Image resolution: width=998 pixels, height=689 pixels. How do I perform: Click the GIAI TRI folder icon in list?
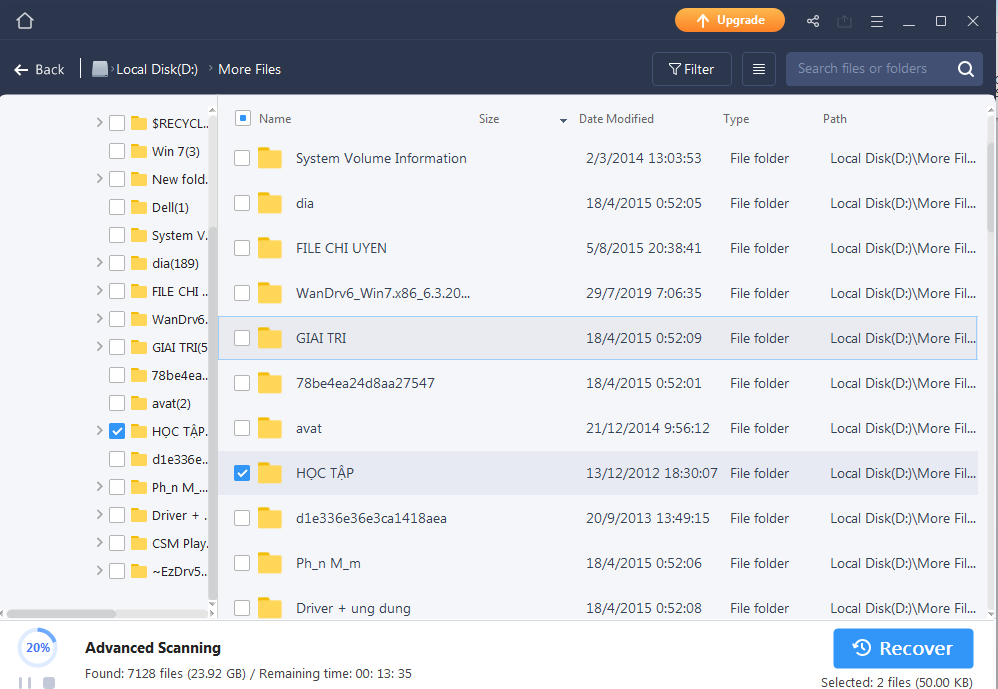tap(270, 338)
